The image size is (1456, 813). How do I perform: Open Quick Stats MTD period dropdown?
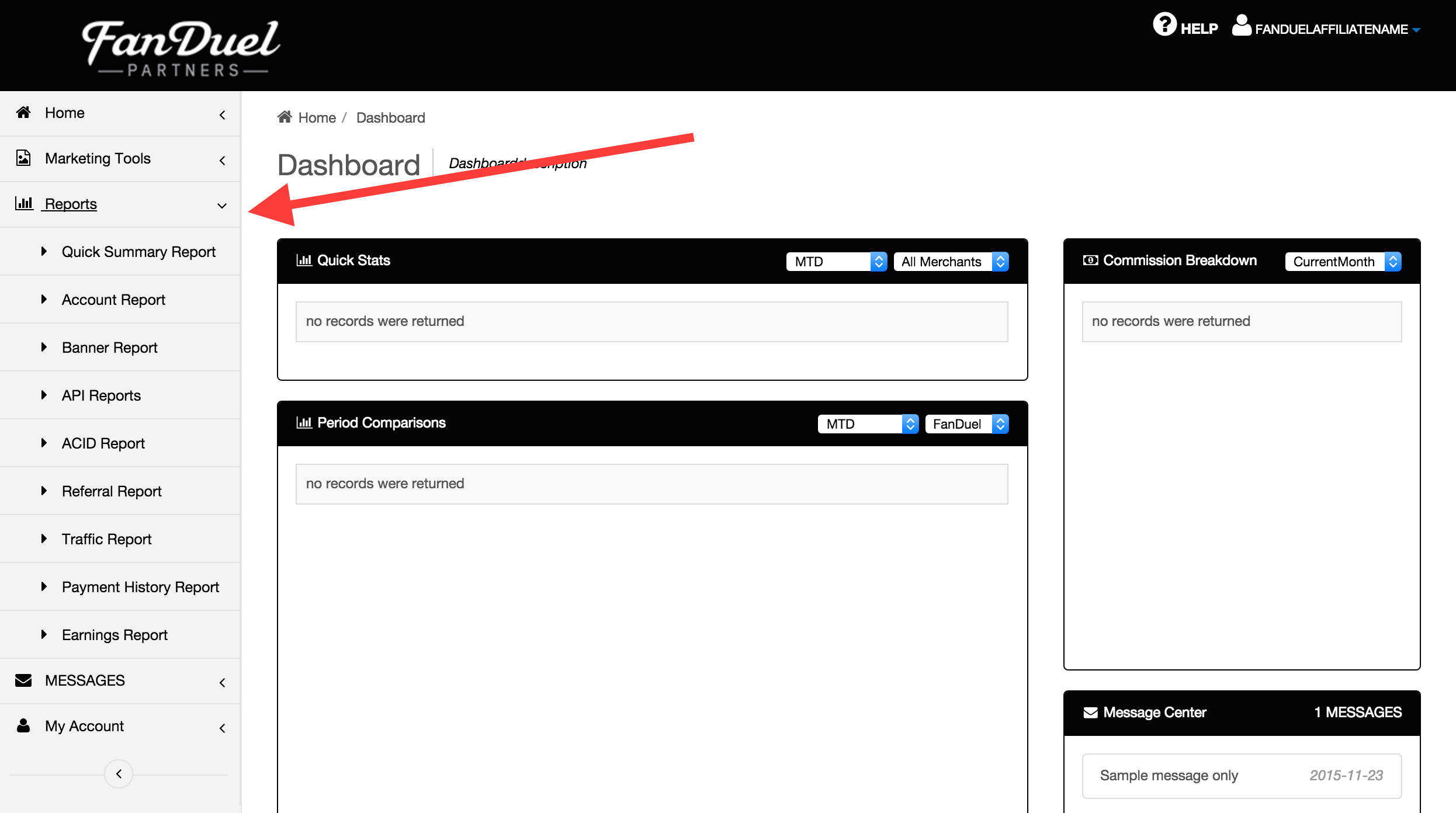tap(836, 262)
